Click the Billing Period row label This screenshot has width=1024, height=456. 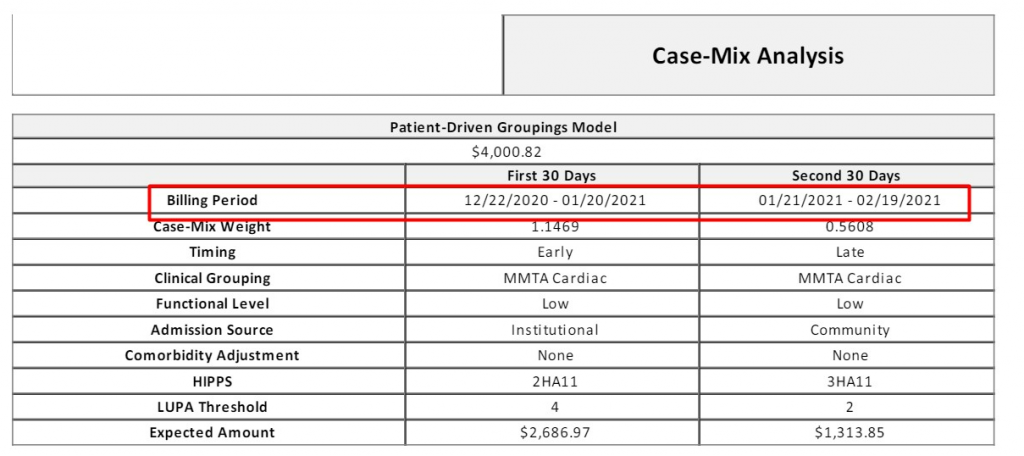[x=212, y=201]
